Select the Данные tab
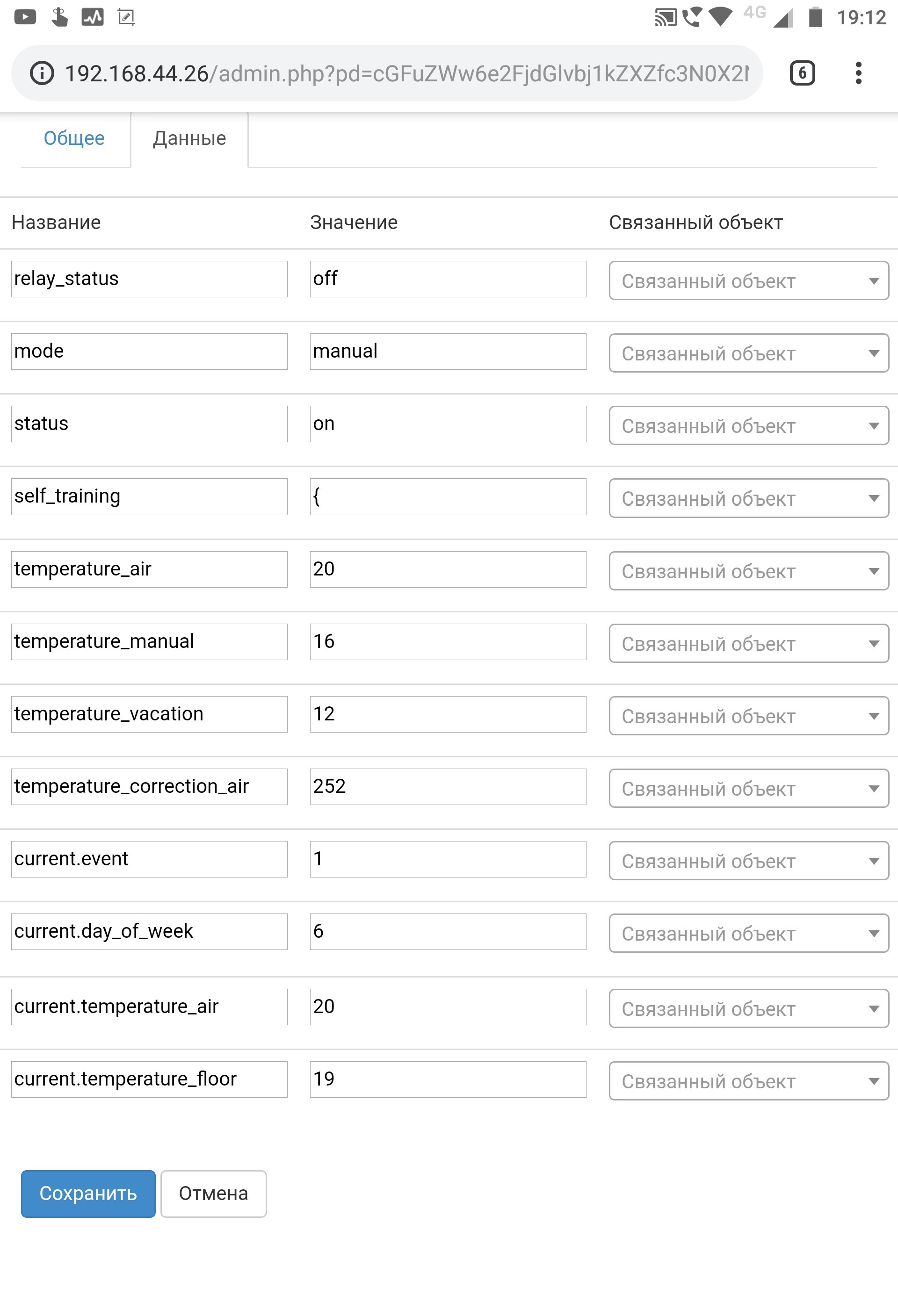The image size is (898, 1316). click(x=189, y=138)
